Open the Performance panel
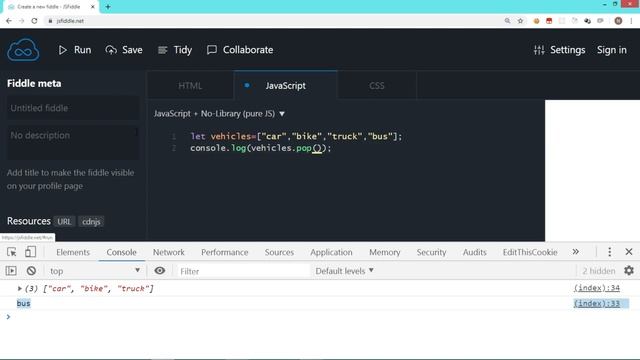The image size is (640, 360). pyautogui.click(x=224, y=252)
